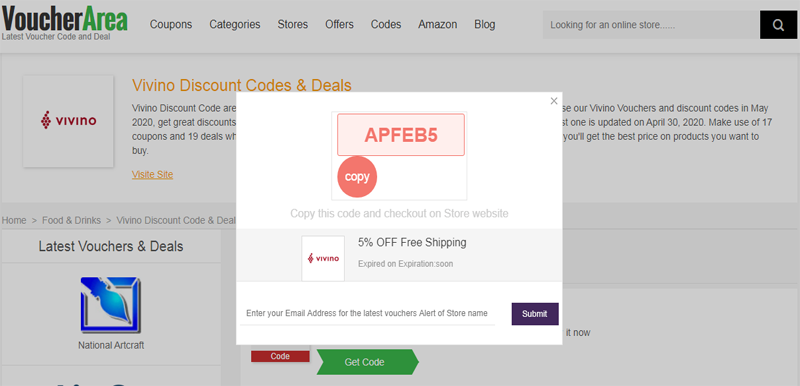Click the magnifier search icon button
Viewport: 800px width, 386px height.
778,24
